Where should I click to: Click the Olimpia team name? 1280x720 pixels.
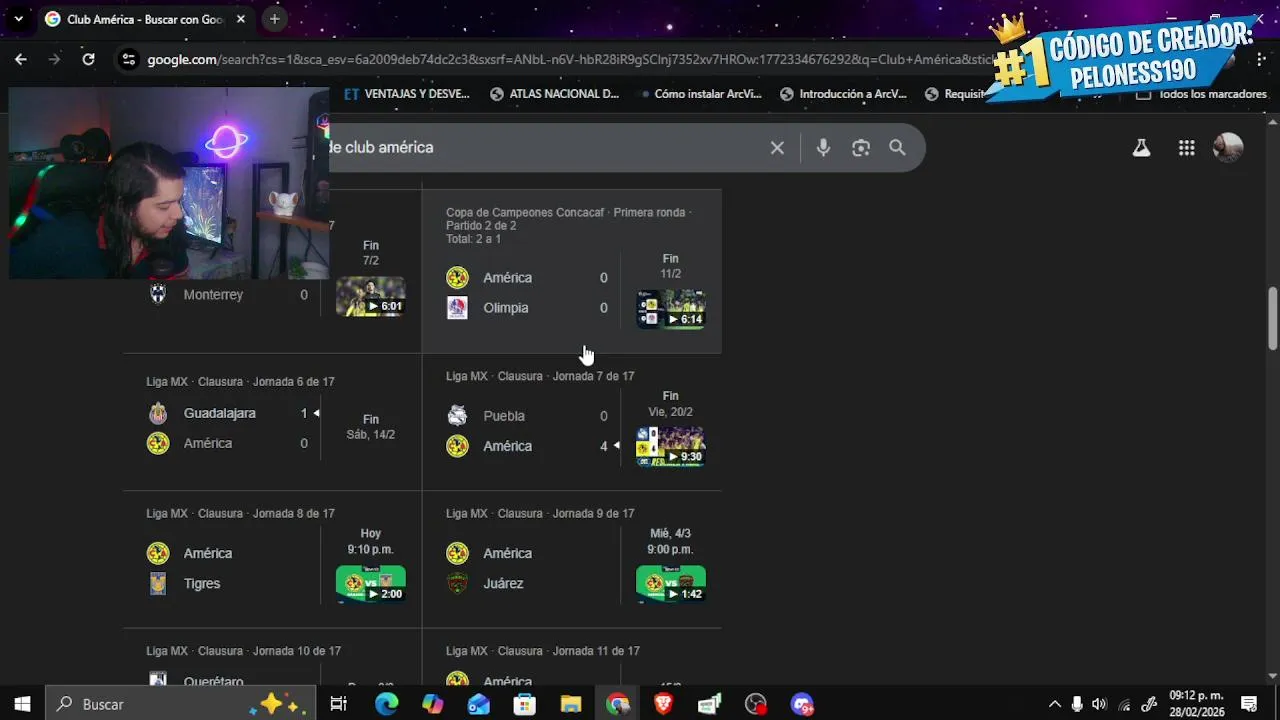506,308
